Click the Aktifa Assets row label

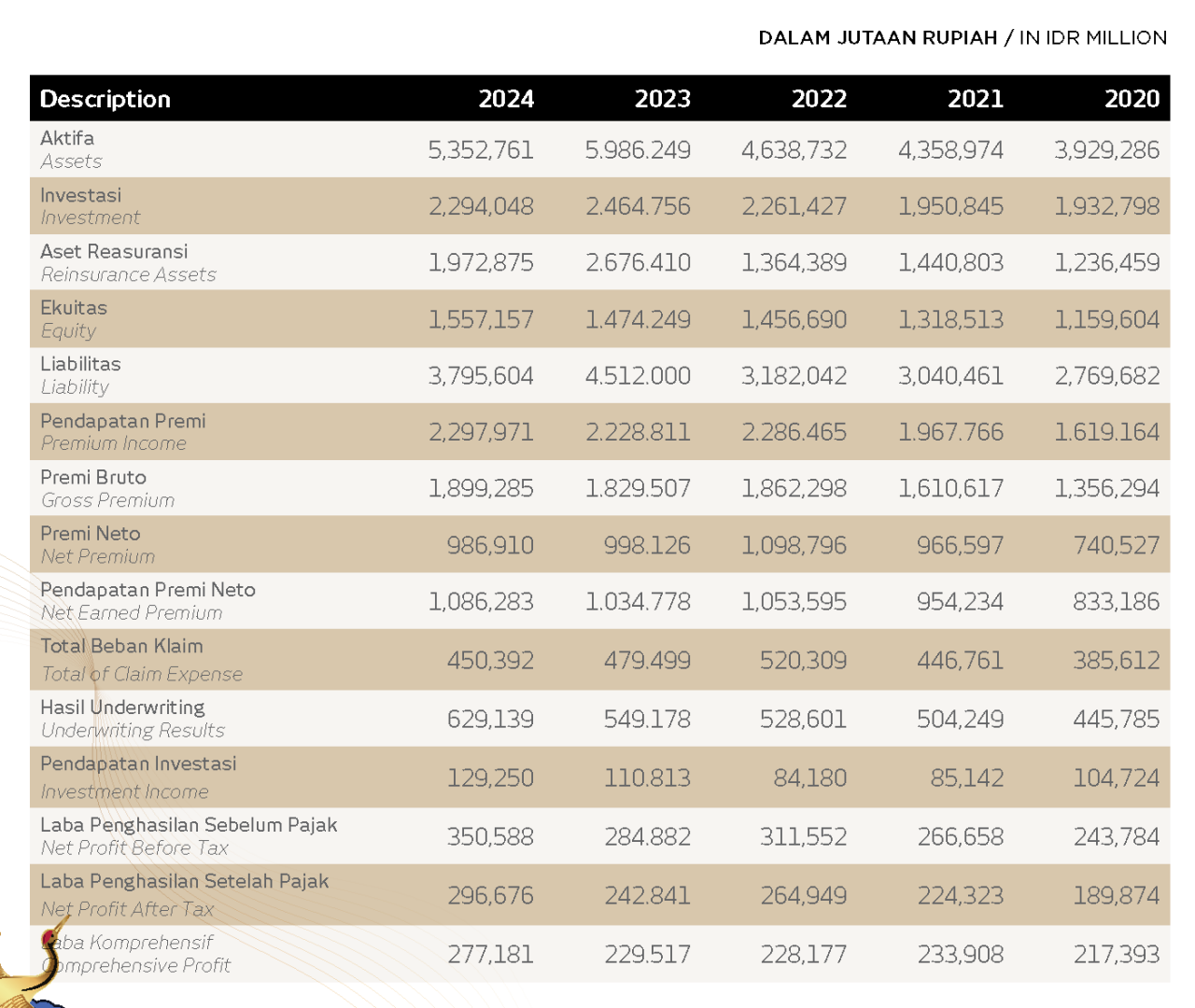click(71, 149)
